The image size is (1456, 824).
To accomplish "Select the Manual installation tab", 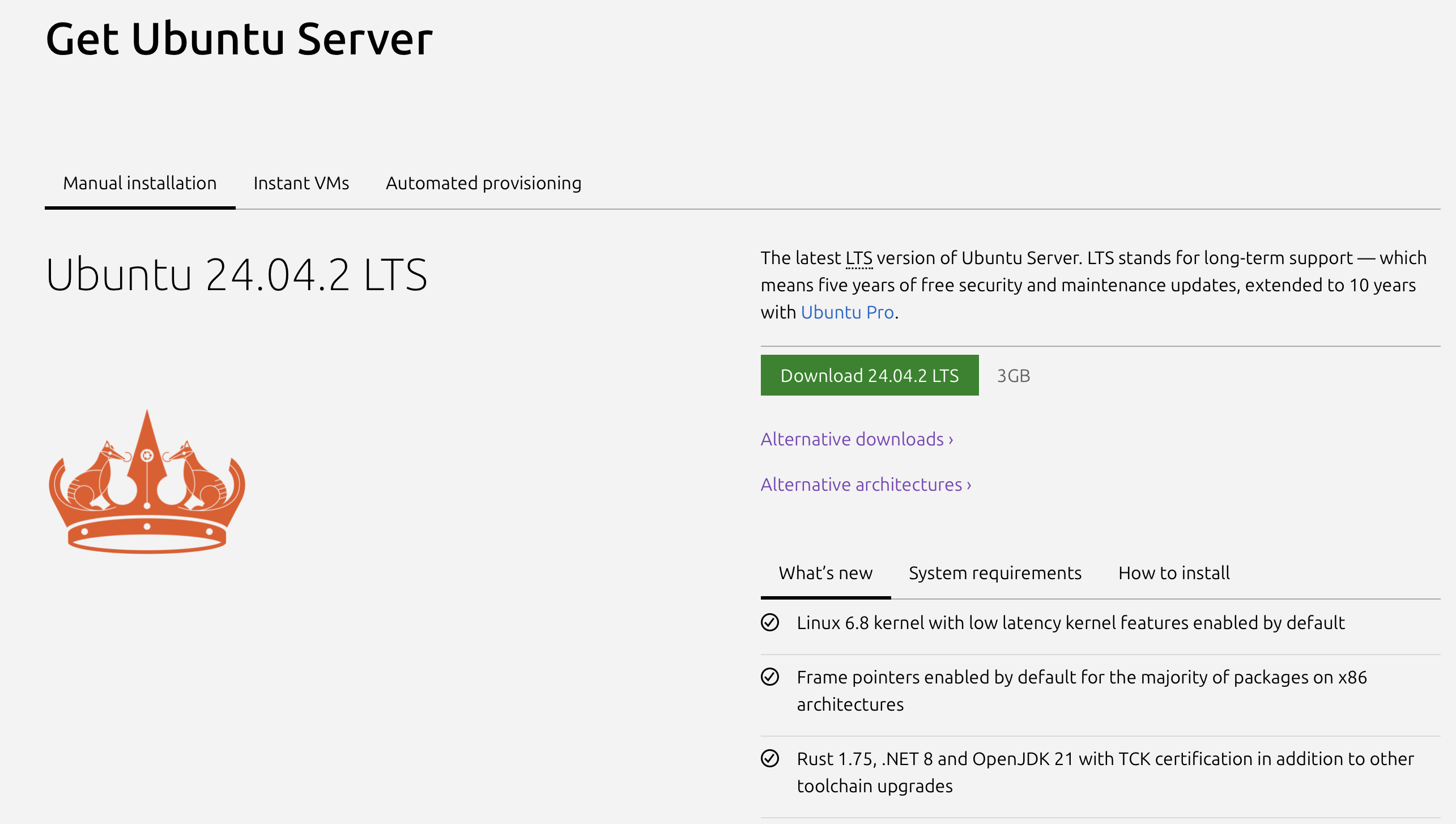I will click(140, 183).
